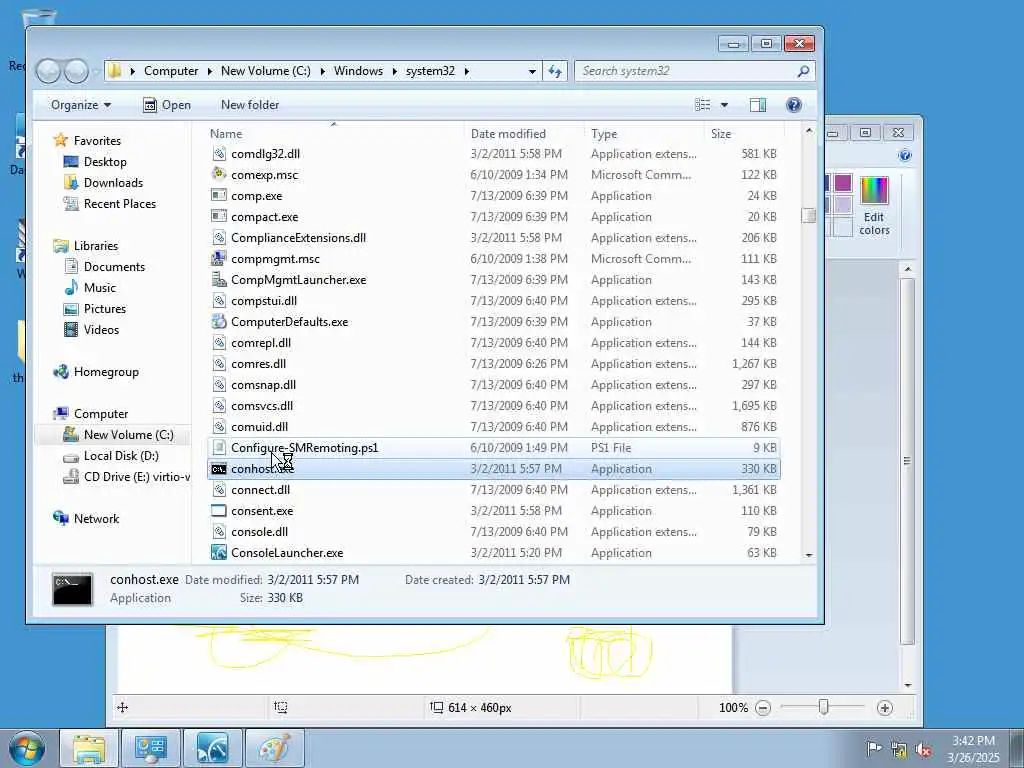Click the Back navigation button

coord(48,71)
